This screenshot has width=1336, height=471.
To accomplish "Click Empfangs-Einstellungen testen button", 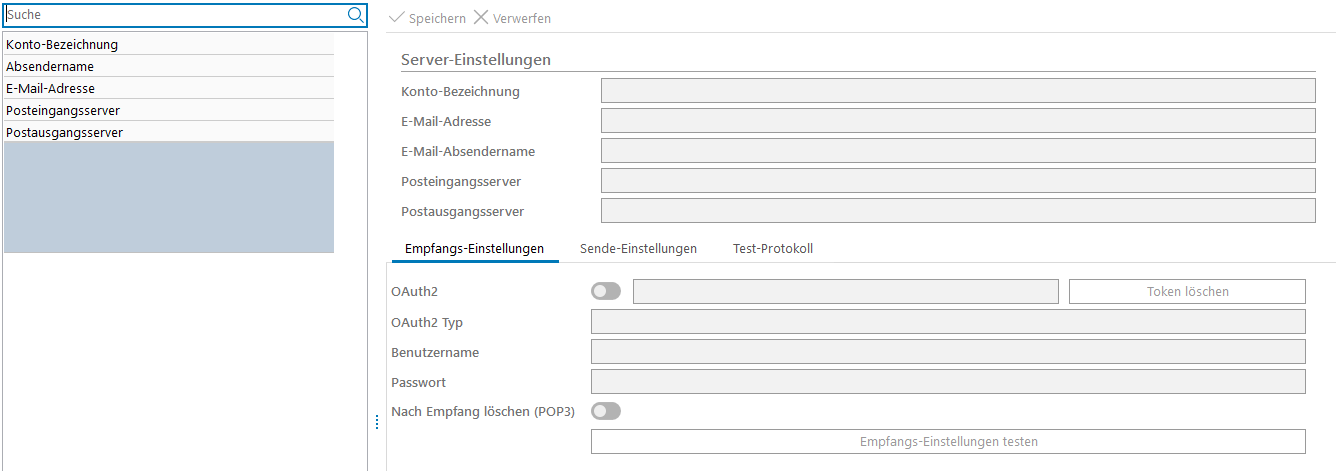I will 948,441.
